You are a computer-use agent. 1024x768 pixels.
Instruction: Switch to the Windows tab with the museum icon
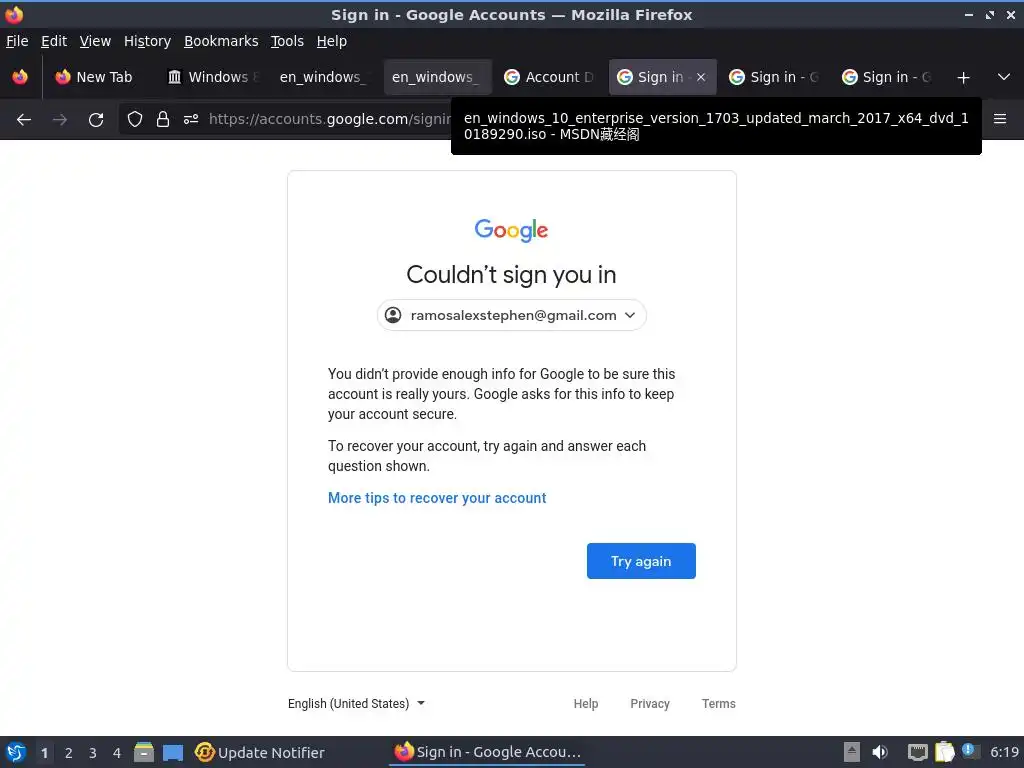click(x=214, y=77)
